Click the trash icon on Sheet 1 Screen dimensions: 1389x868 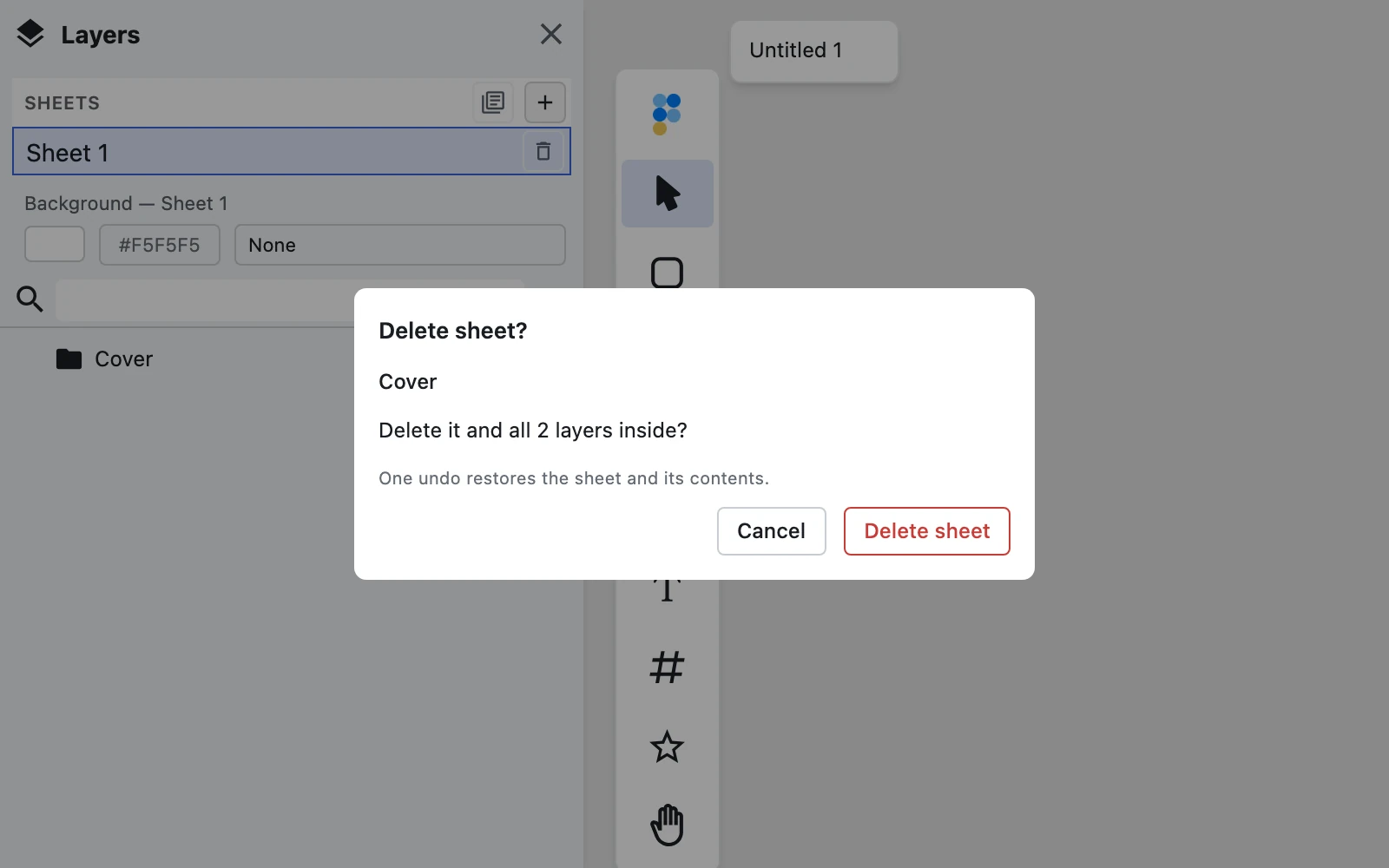pyautogui.click(x=543, y=151)
